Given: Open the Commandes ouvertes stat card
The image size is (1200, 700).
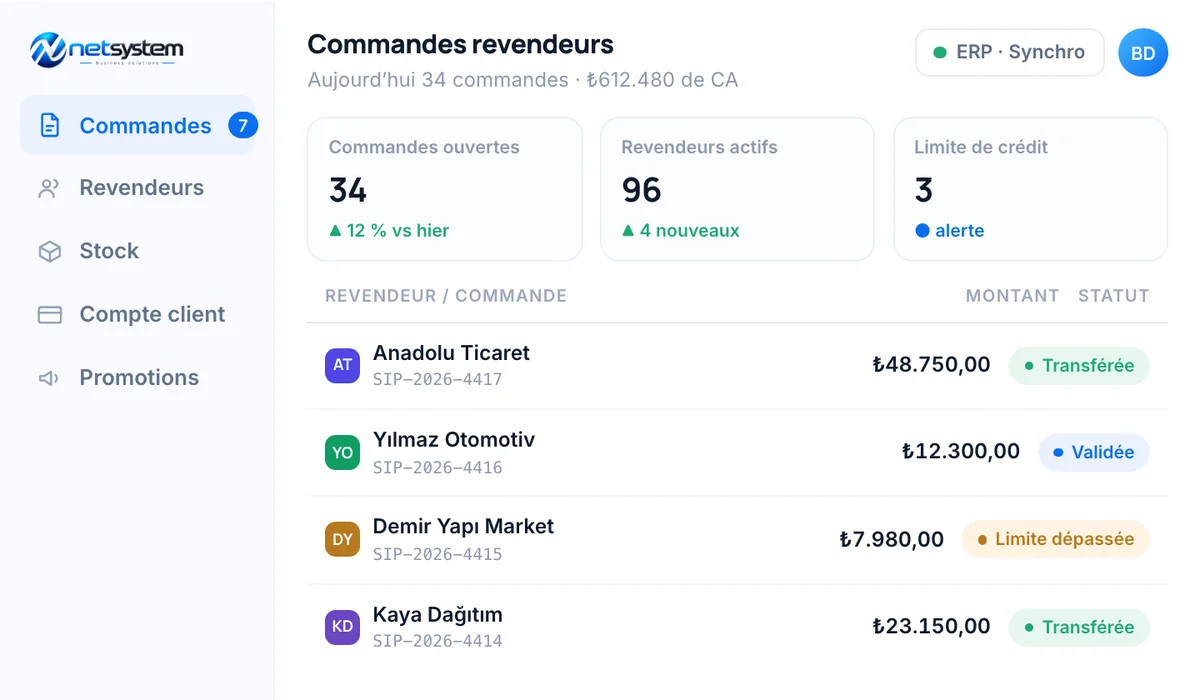Looking at the screenshot, I should 445,189.
